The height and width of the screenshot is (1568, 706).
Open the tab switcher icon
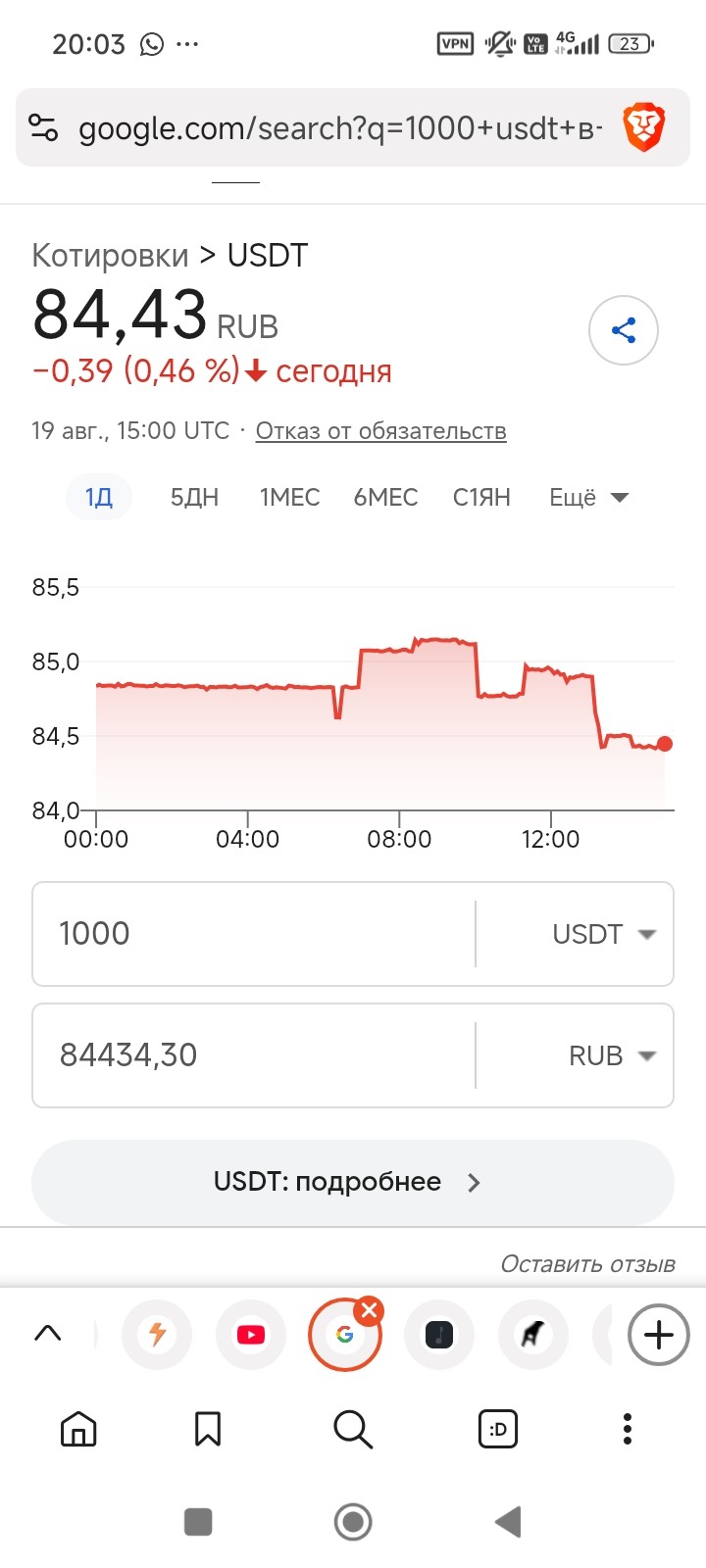498,1429
